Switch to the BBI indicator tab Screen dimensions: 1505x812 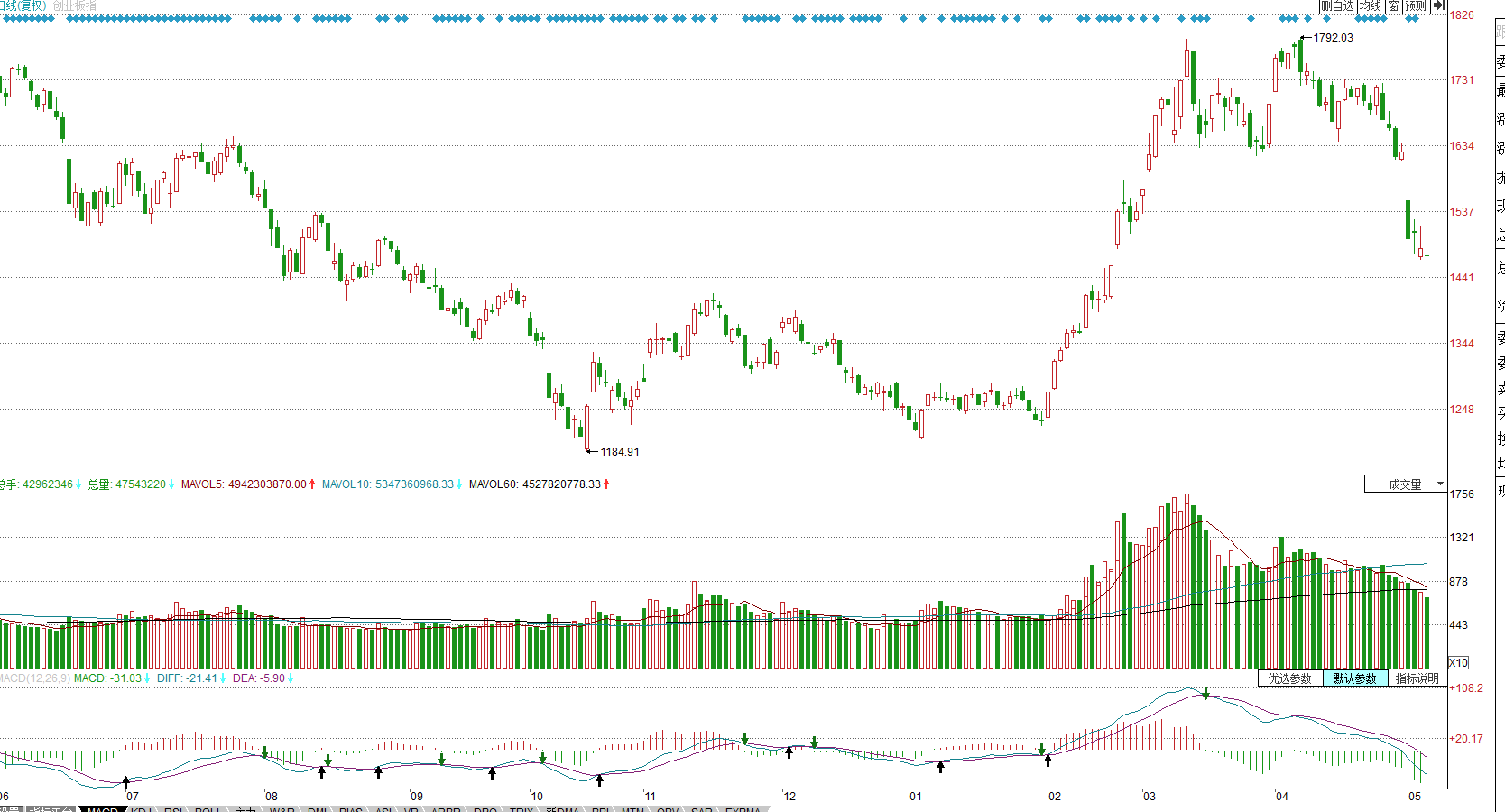tap(600, 809)
